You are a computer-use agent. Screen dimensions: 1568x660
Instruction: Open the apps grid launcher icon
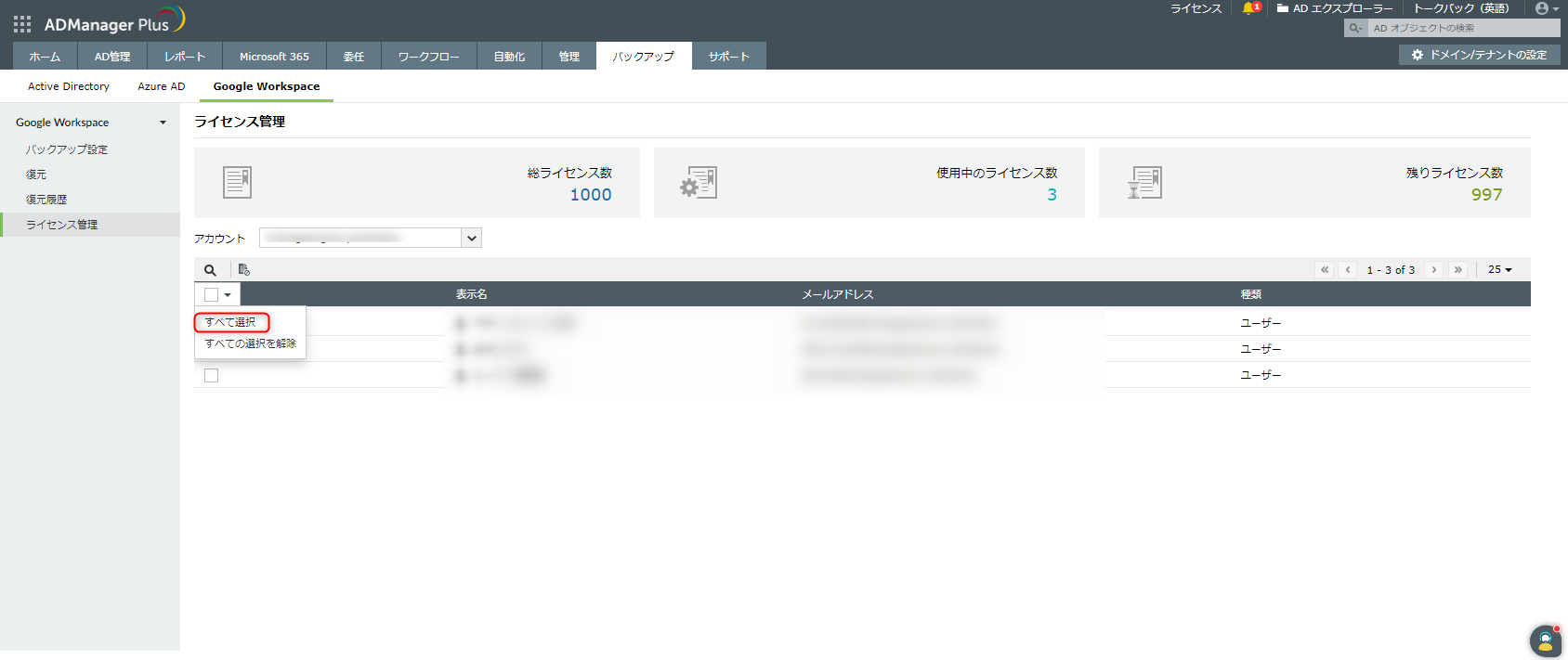point(22,24)
